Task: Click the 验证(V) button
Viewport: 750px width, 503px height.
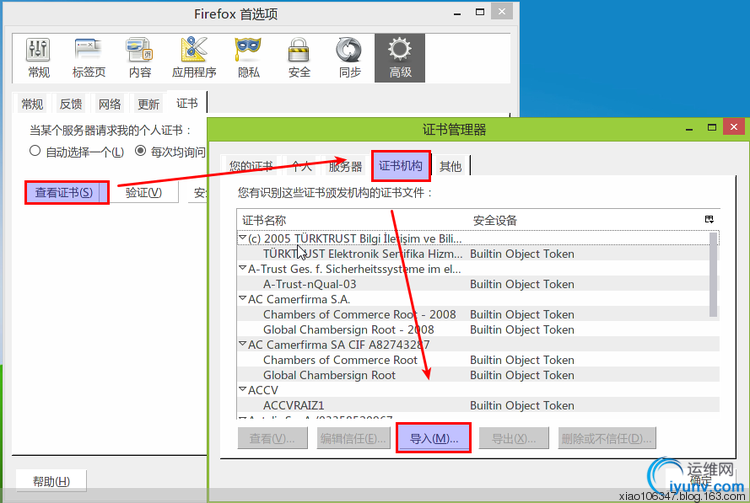Action: 143,192
